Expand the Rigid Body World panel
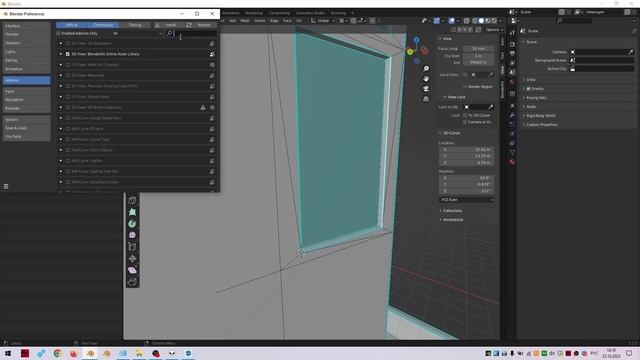The height and width of the screenshot is (360, 640). pyautogui.click(x=540, y=116)
